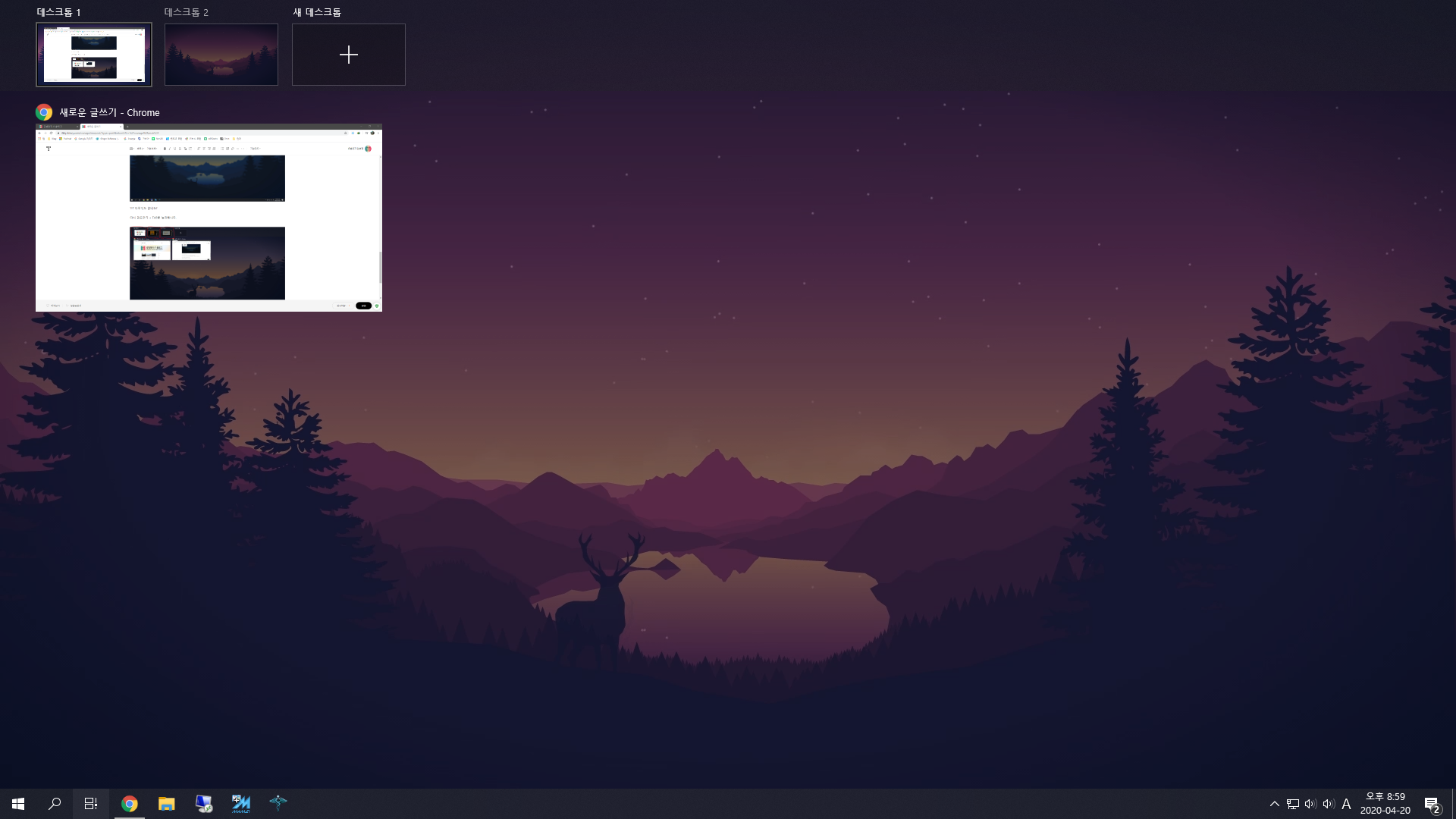This screenshot has height=819, width=1456.
Task: Click Show Desktop strip at taskbar edge
Action: (1453, 803)
